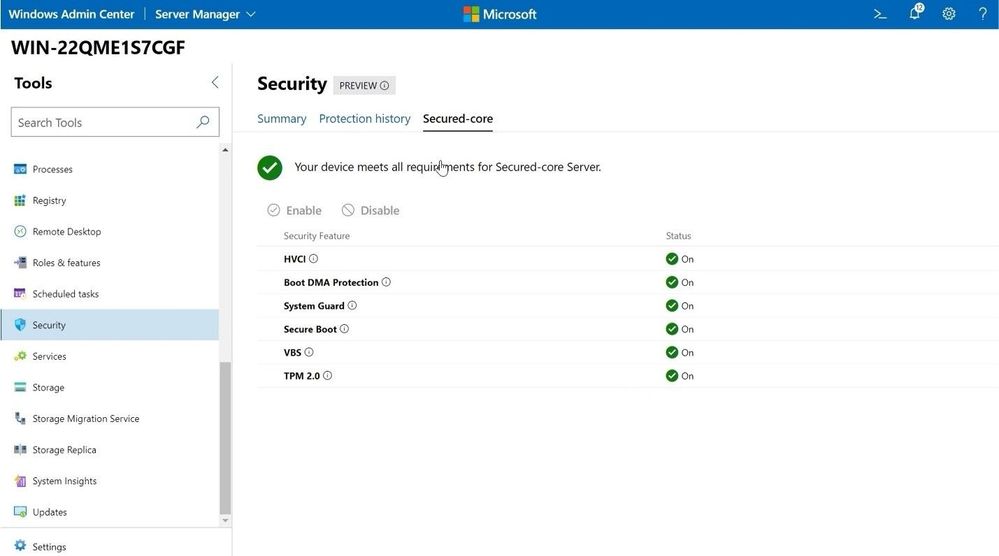Switch to Protection history tab
The image size is (999, 556).
coord(364,118)
